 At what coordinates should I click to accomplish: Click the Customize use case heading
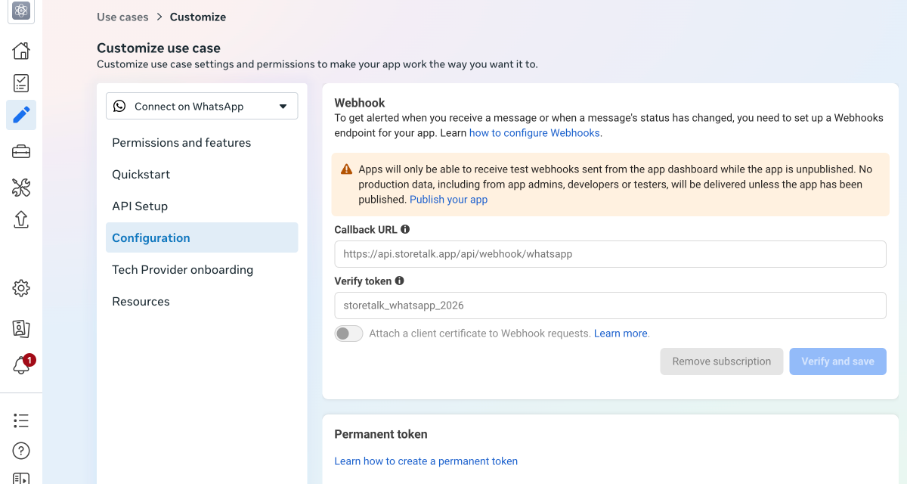(x=158, y=48)
